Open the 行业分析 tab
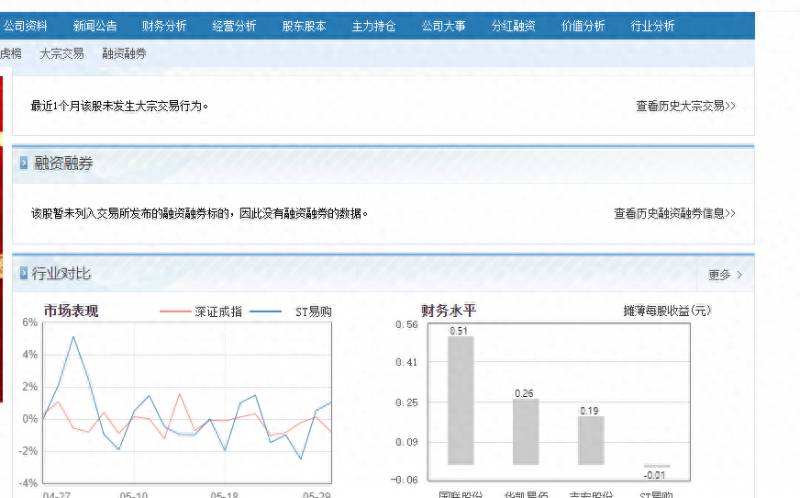 [x=653, y=26]
